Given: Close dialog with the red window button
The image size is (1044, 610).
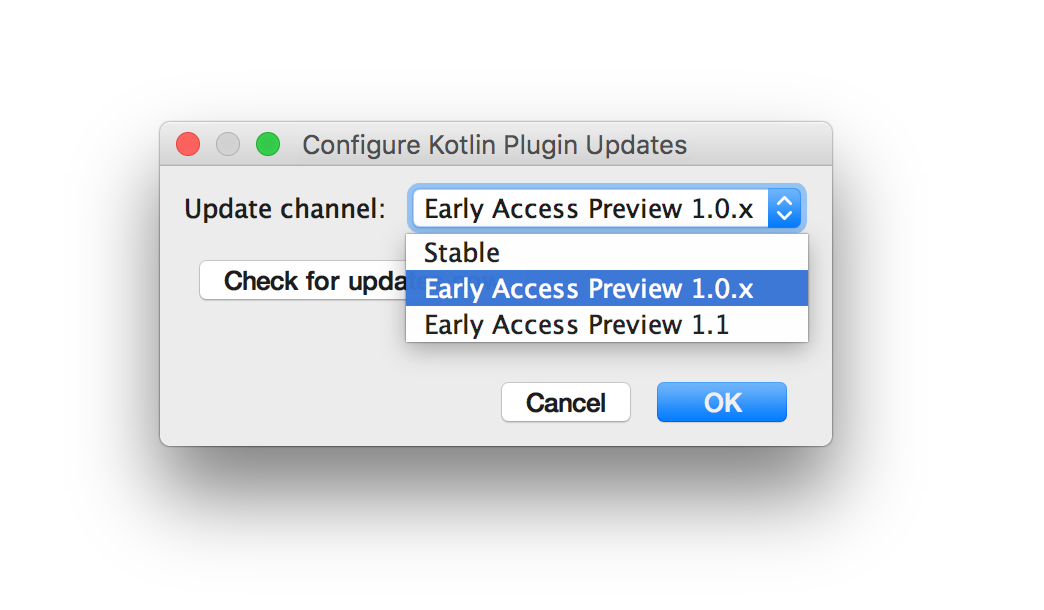Looking at the screenshot, I should point(188,144).
